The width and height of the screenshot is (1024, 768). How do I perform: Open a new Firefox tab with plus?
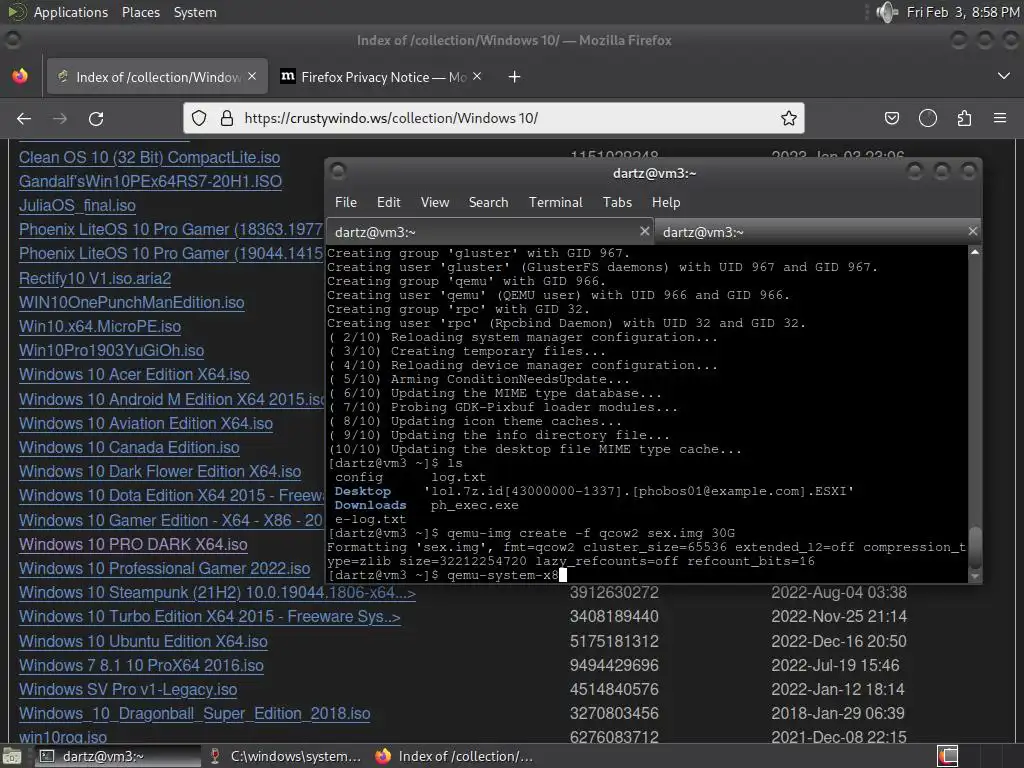point(515,77)
